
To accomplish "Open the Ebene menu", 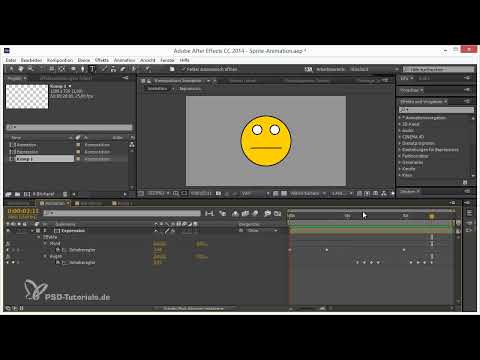I will pos(84,60).
